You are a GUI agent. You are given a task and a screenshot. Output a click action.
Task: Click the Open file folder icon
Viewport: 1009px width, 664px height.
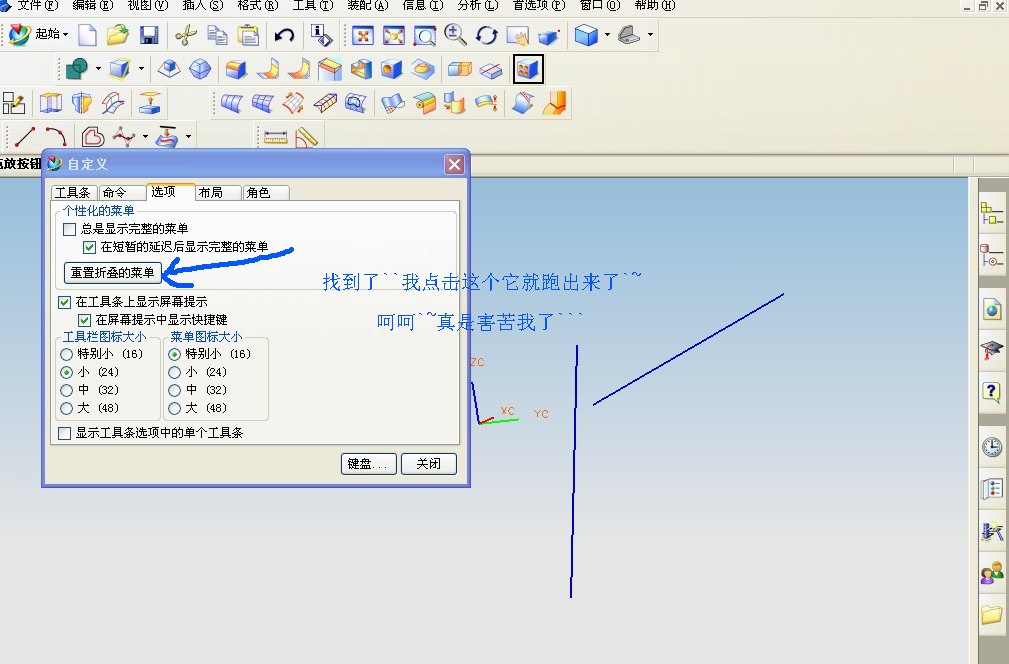[x=118, y=35]
